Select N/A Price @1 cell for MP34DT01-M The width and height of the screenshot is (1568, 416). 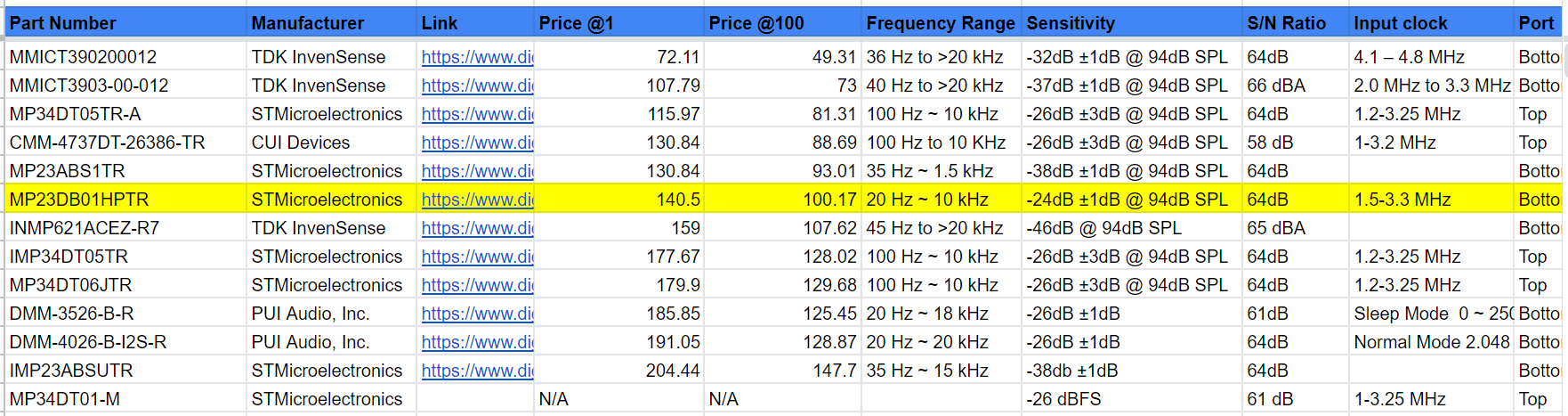coord(619,399)
